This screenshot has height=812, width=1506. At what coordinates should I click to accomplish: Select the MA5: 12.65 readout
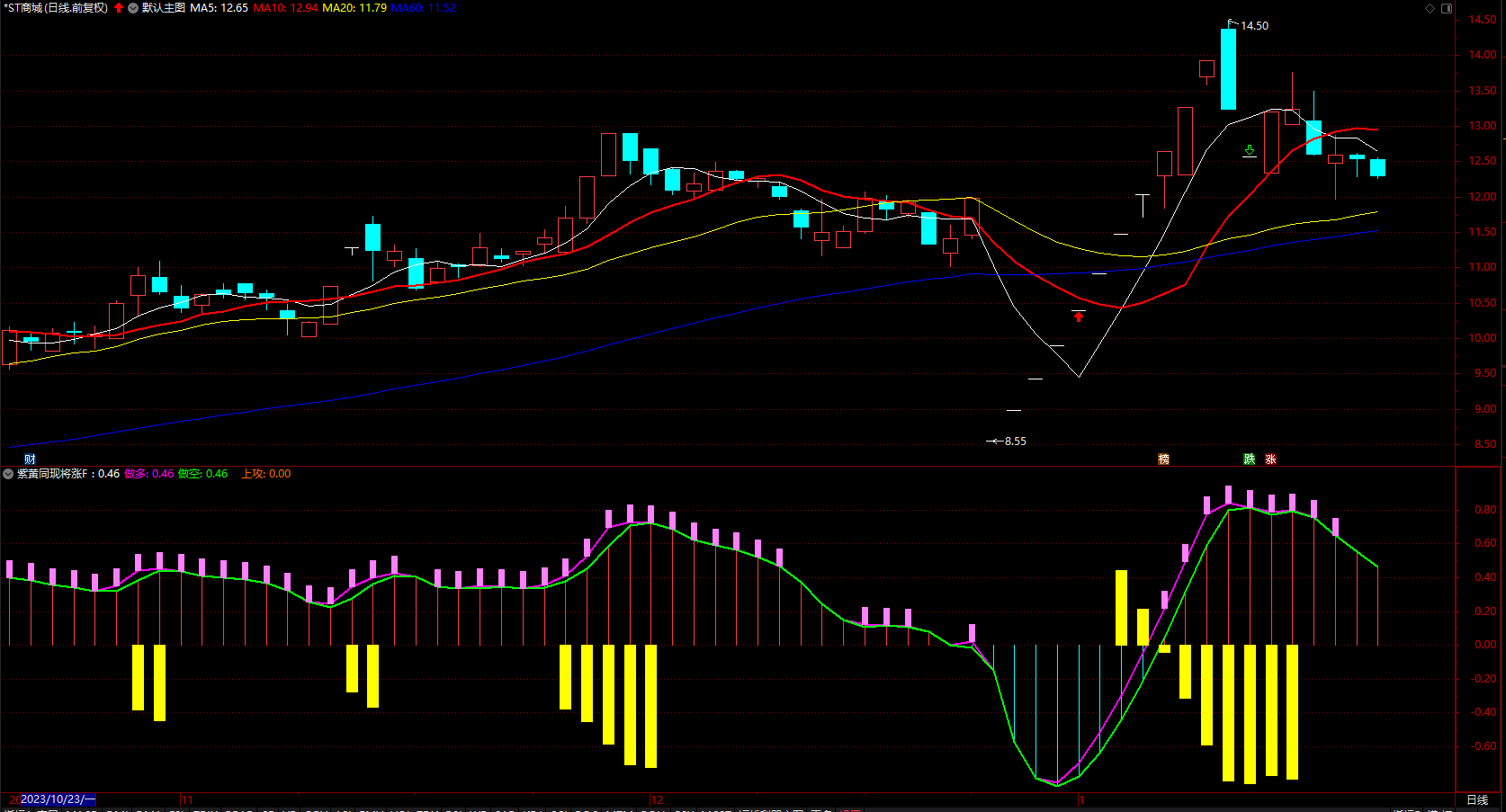[219, 8]
